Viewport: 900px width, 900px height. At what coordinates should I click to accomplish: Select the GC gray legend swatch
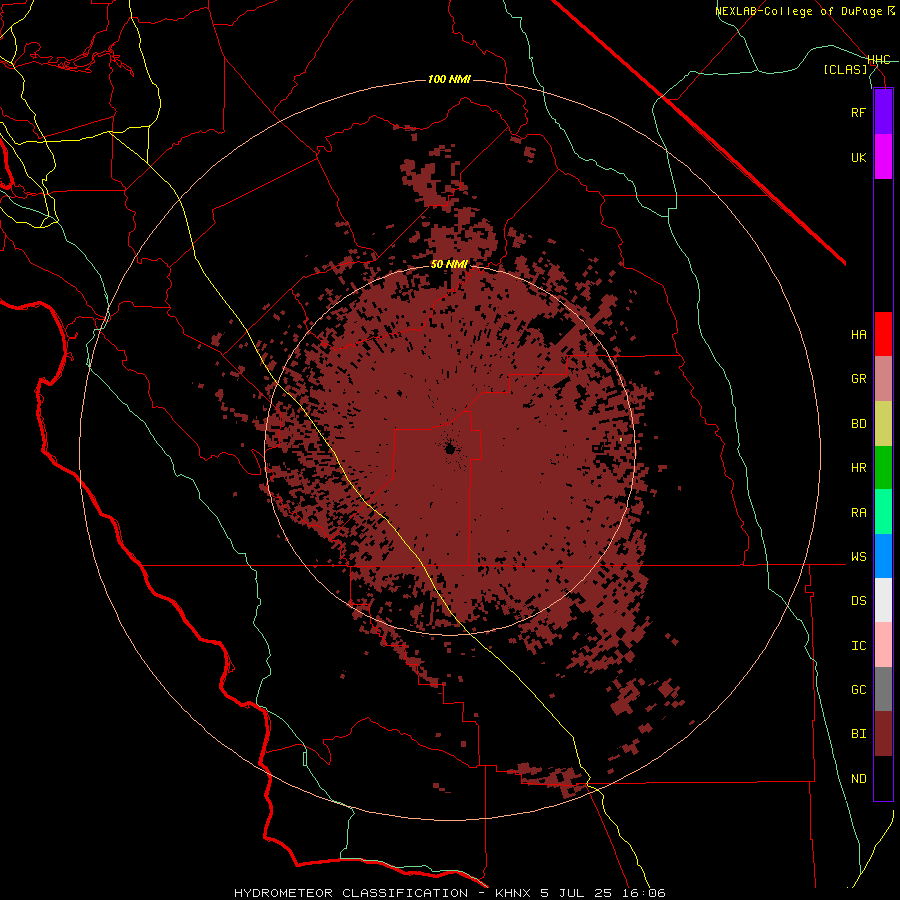pyautogui.click(x=883, y=689)
